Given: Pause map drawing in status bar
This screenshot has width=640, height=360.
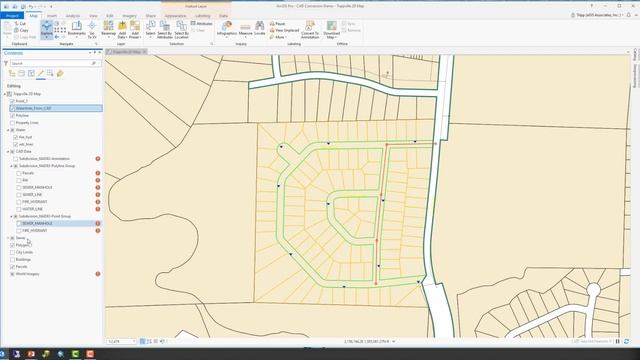Looking at the screenshot, I should coord(618,341).
